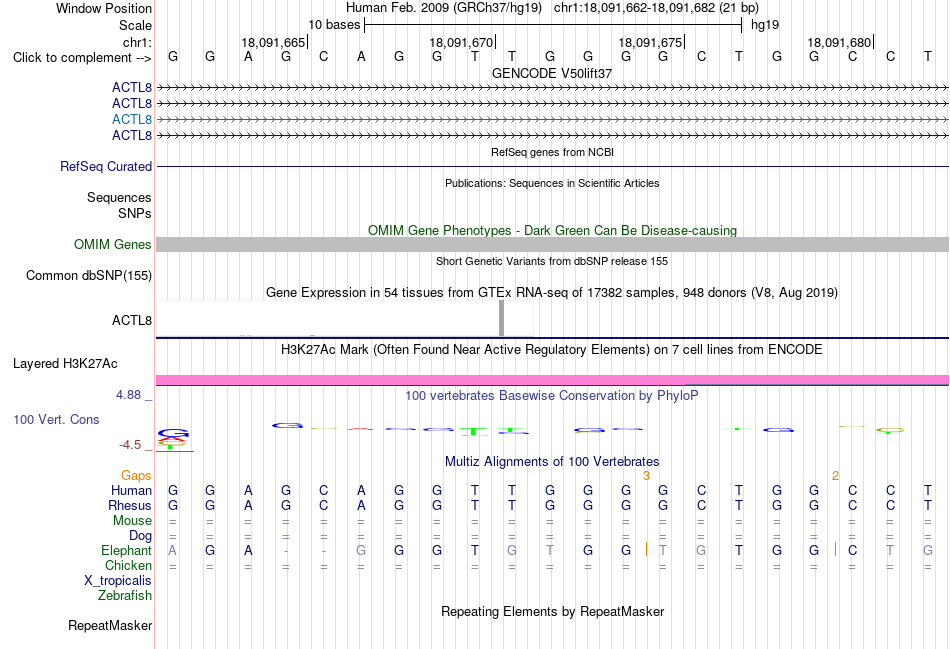Click the Scale track label
The height and width of the screenshot is (649, 950).
(x=135, y=25)
